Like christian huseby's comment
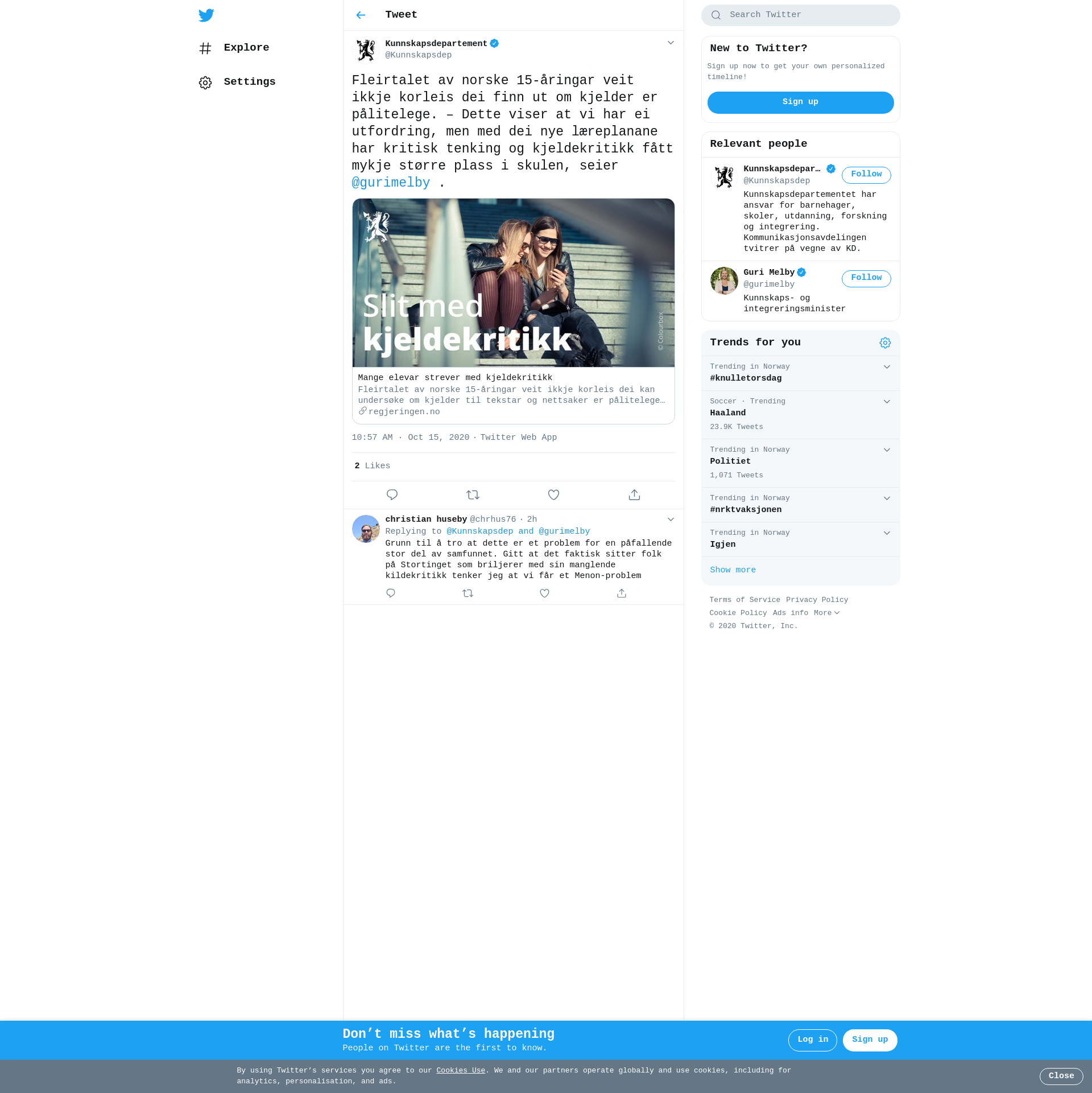The height and width of the screenshot is (1093, 1092). click(544, 593)
